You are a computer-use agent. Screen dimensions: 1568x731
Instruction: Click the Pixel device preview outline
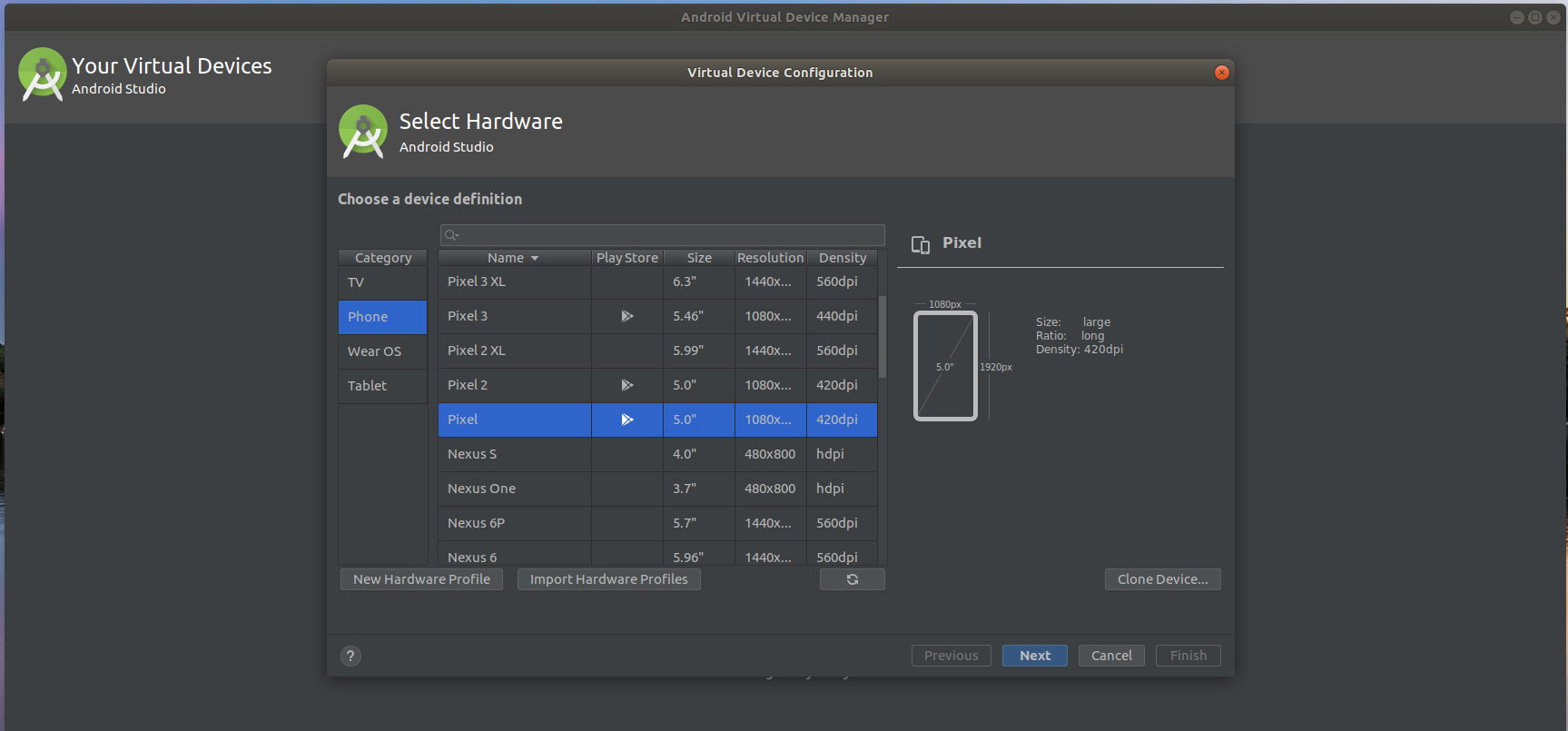(945, 366)
